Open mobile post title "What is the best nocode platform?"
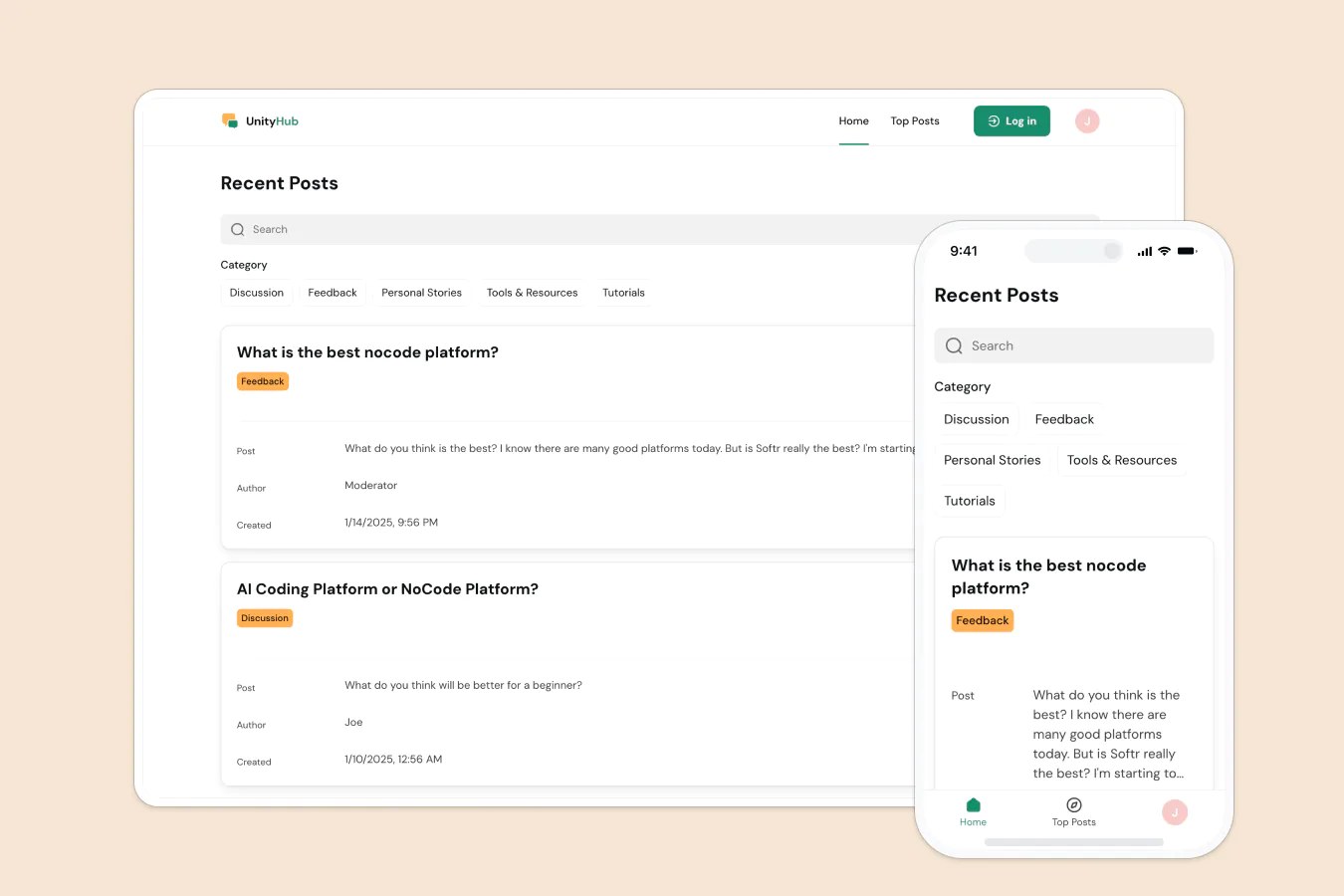This screenshot has height=896, width=1344. point(1048,576)
